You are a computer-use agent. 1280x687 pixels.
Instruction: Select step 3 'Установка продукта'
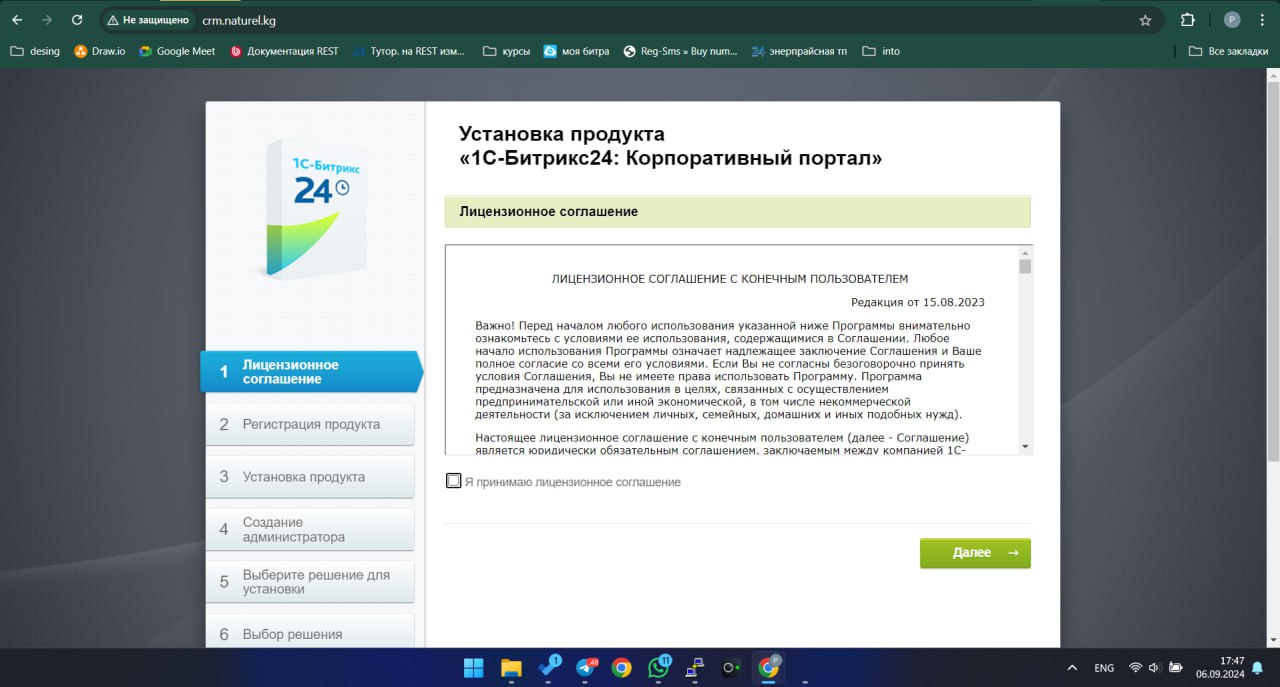pyautogui.click(x=310, y=477)
